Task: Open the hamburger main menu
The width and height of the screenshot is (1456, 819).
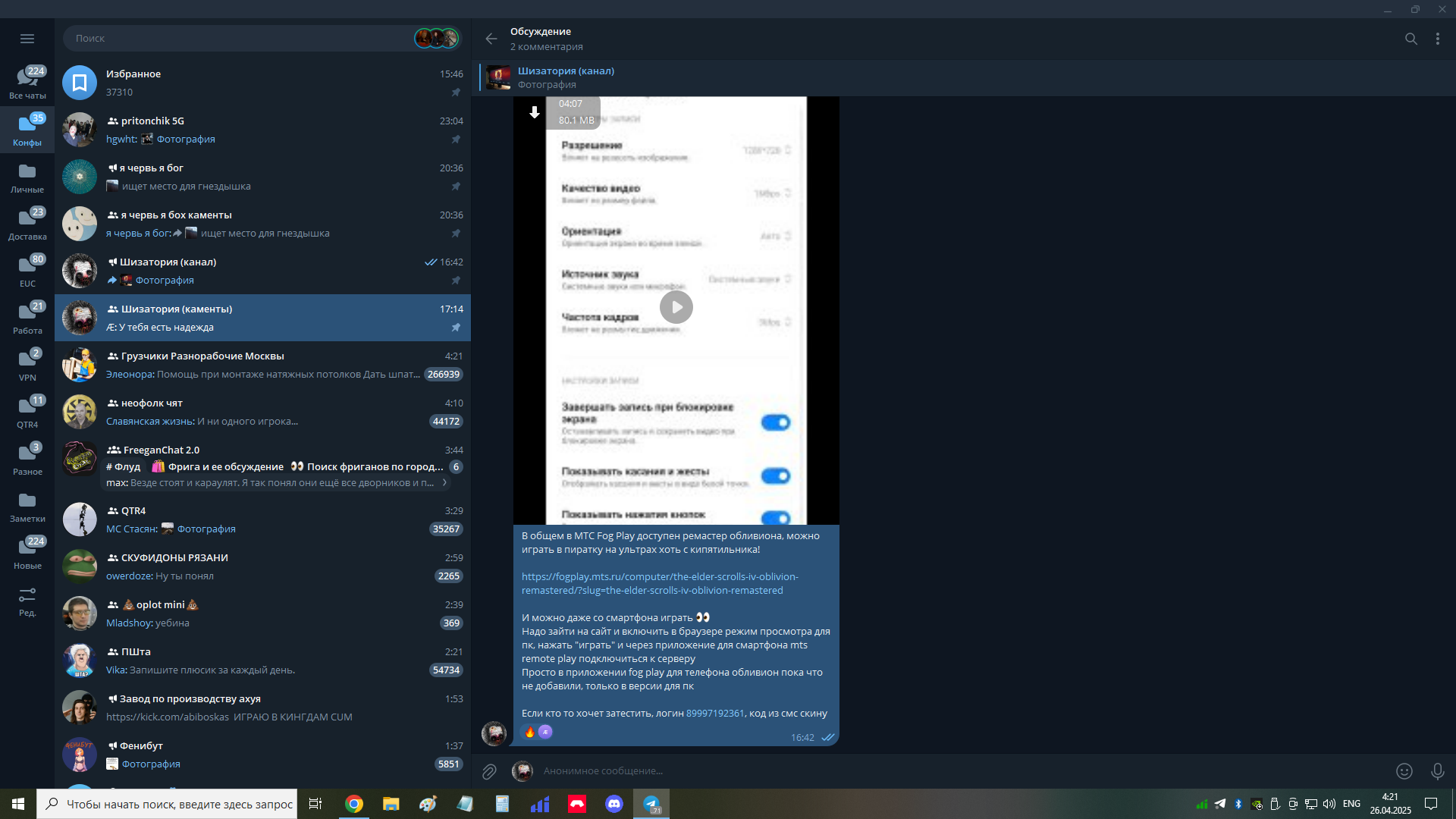Action: (27, 39)
